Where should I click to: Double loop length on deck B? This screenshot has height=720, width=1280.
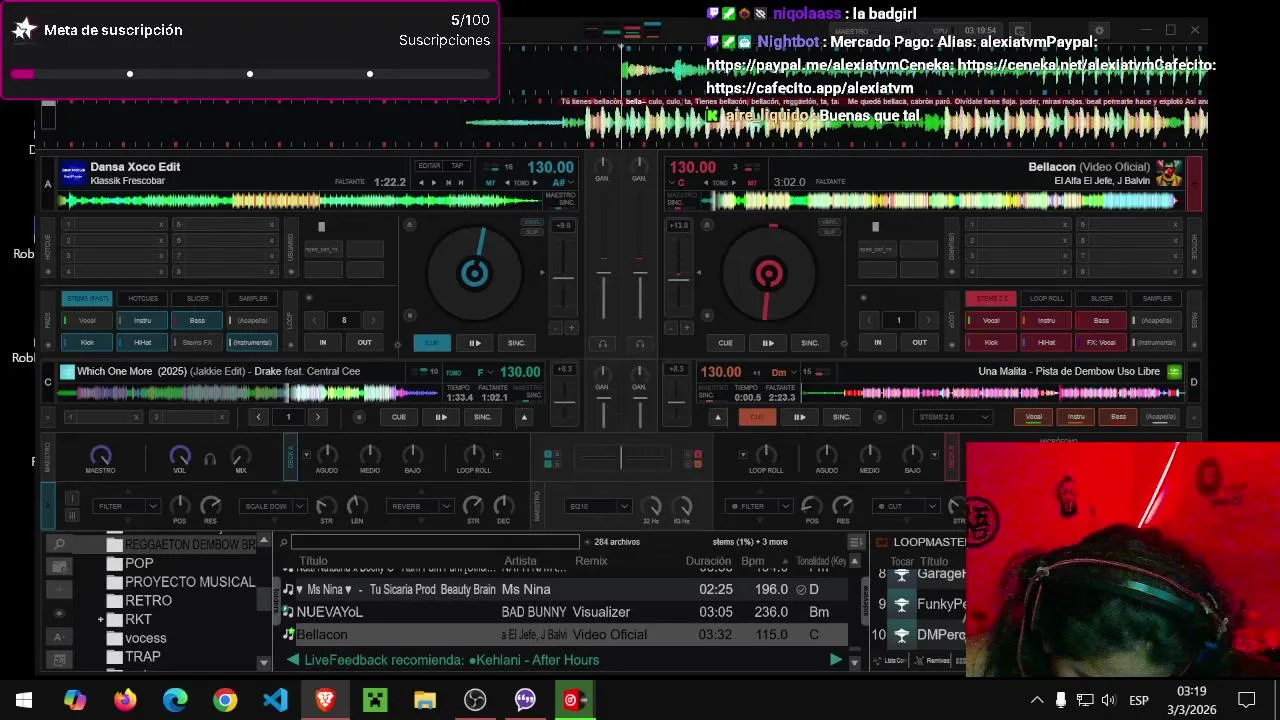(x=927, y=320)
